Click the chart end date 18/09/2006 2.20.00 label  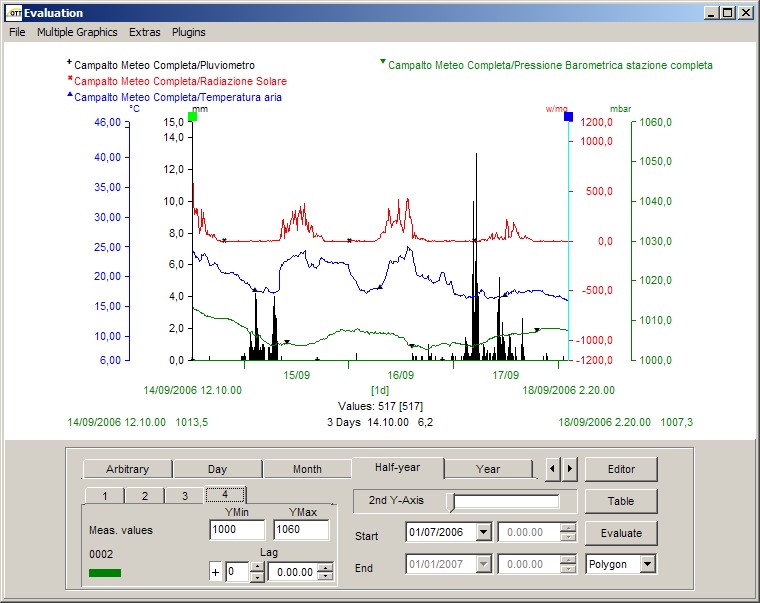click(x=568, y=390)
